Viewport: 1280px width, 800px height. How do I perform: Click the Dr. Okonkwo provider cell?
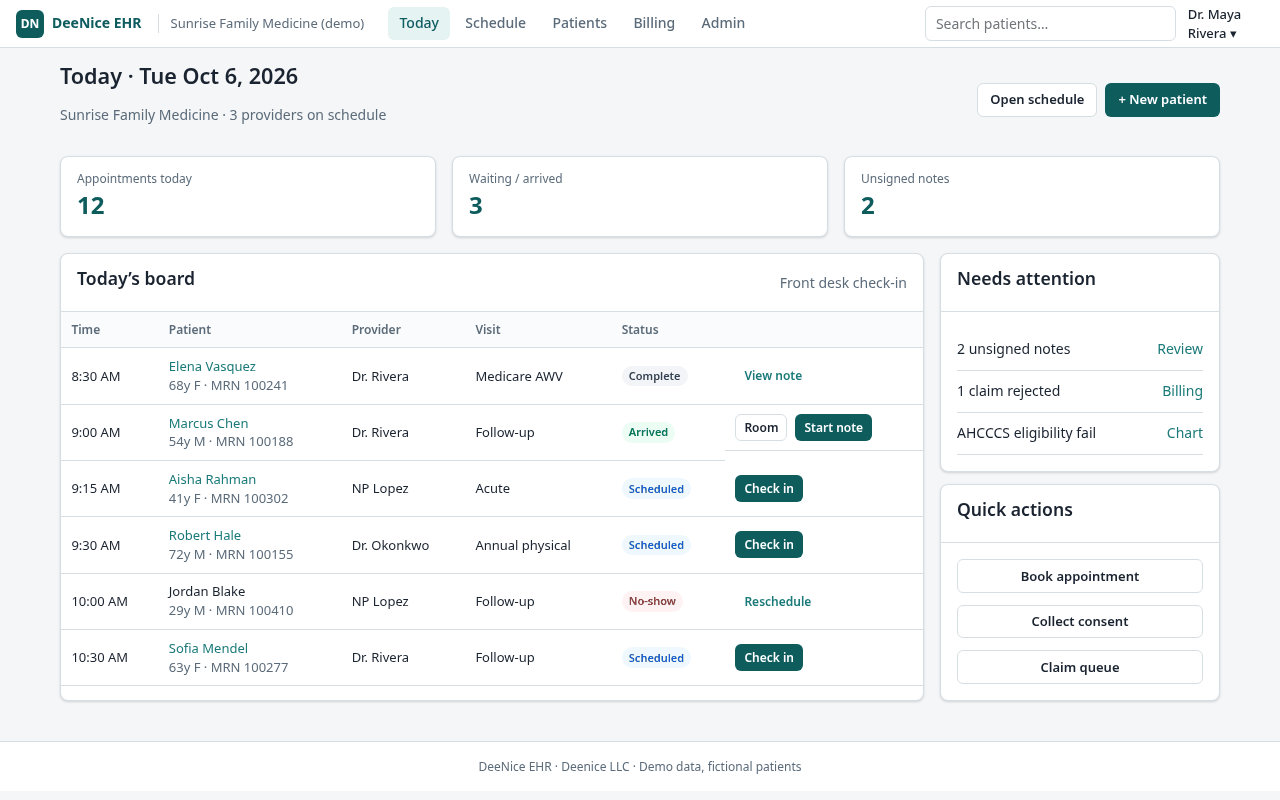click(390, 545)
